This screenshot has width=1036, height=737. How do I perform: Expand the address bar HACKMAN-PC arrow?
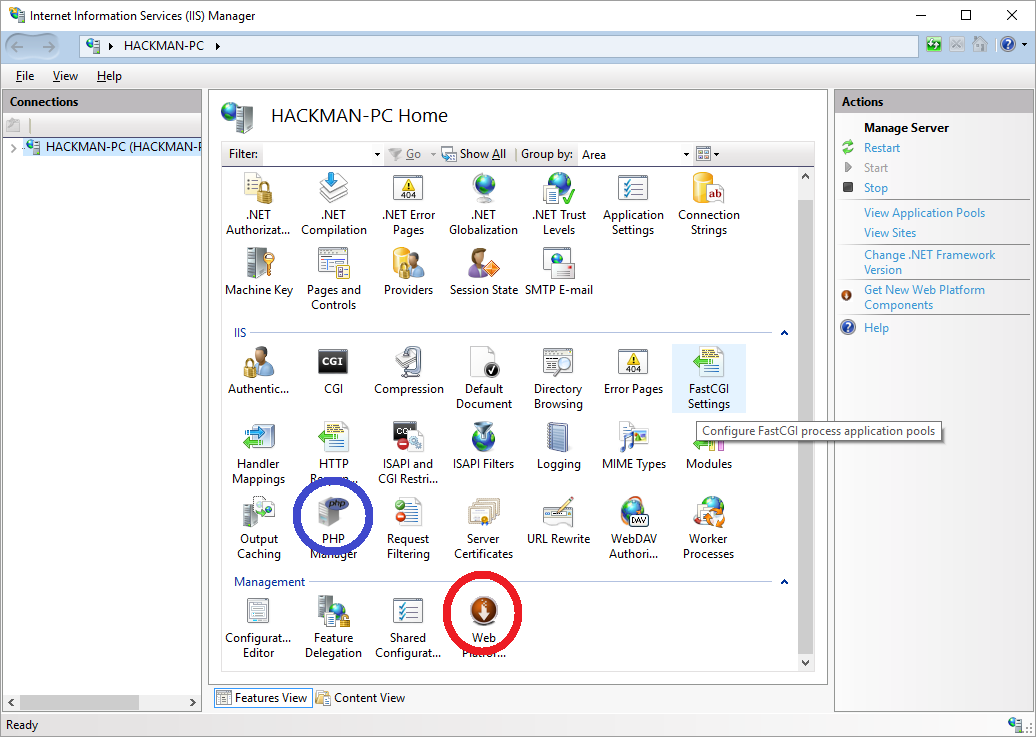pos(217,46)
